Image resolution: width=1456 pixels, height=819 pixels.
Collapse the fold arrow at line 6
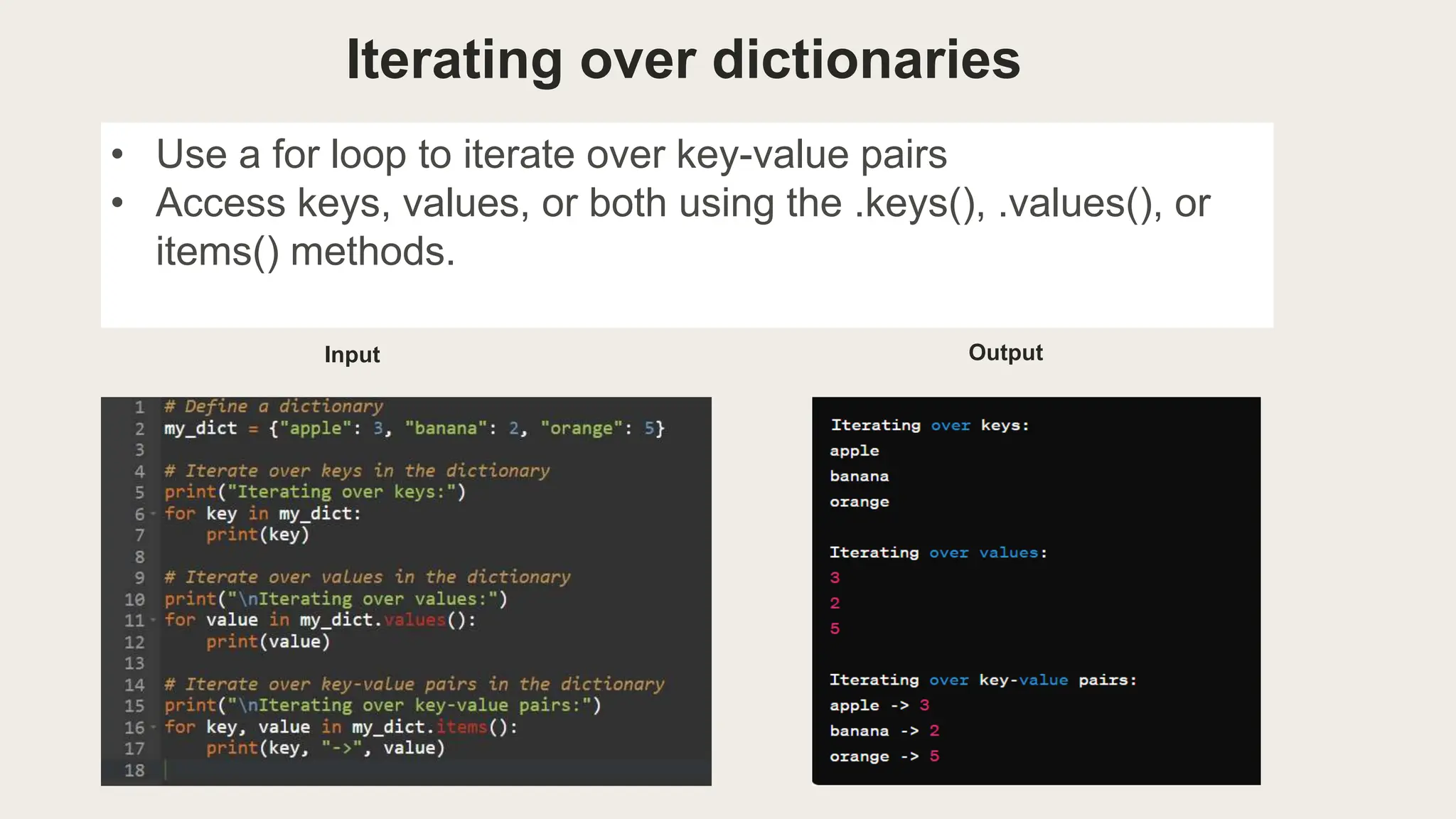pos(153,513)
